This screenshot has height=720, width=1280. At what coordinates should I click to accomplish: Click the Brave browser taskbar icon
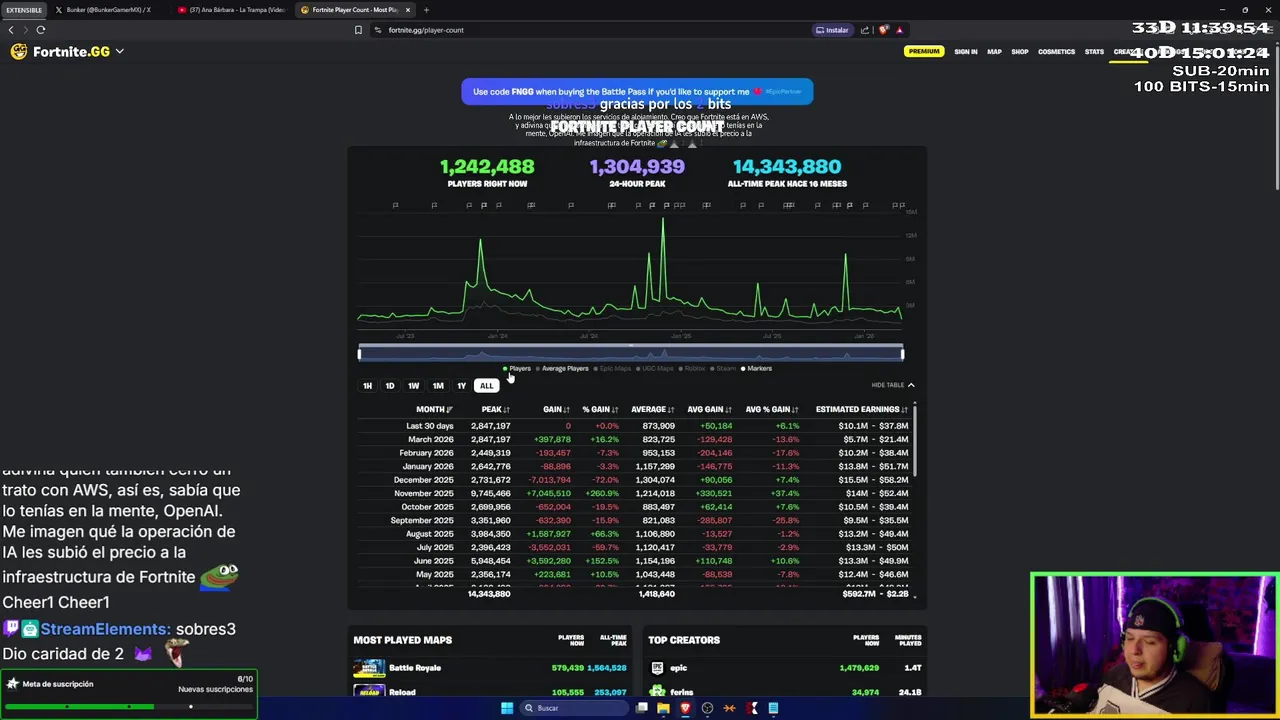click(x=685, y=708)
